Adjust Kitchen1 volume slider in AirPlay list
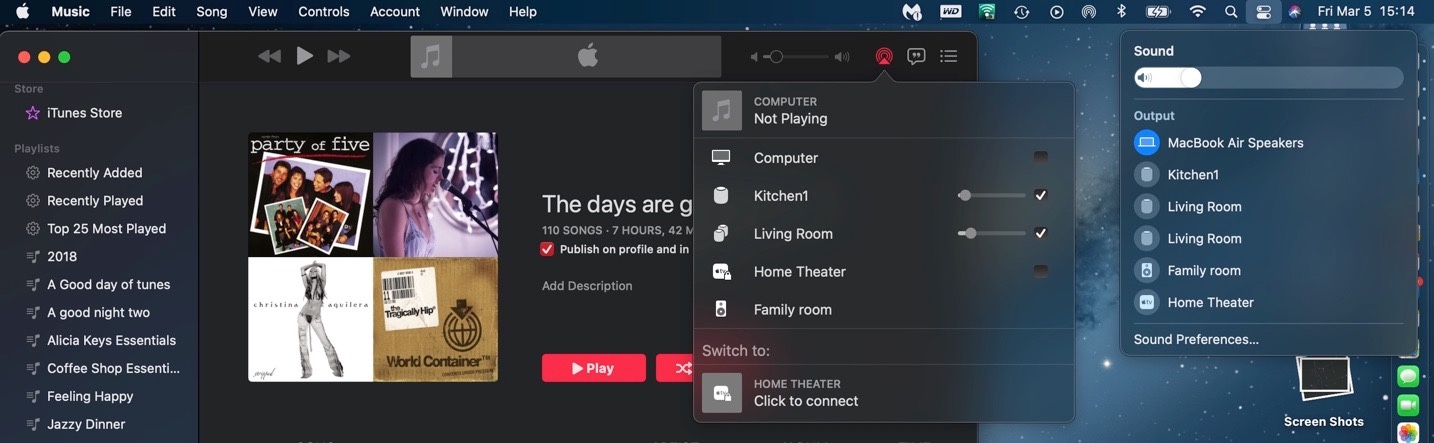The image size is (1434, 443). (992, 196)
